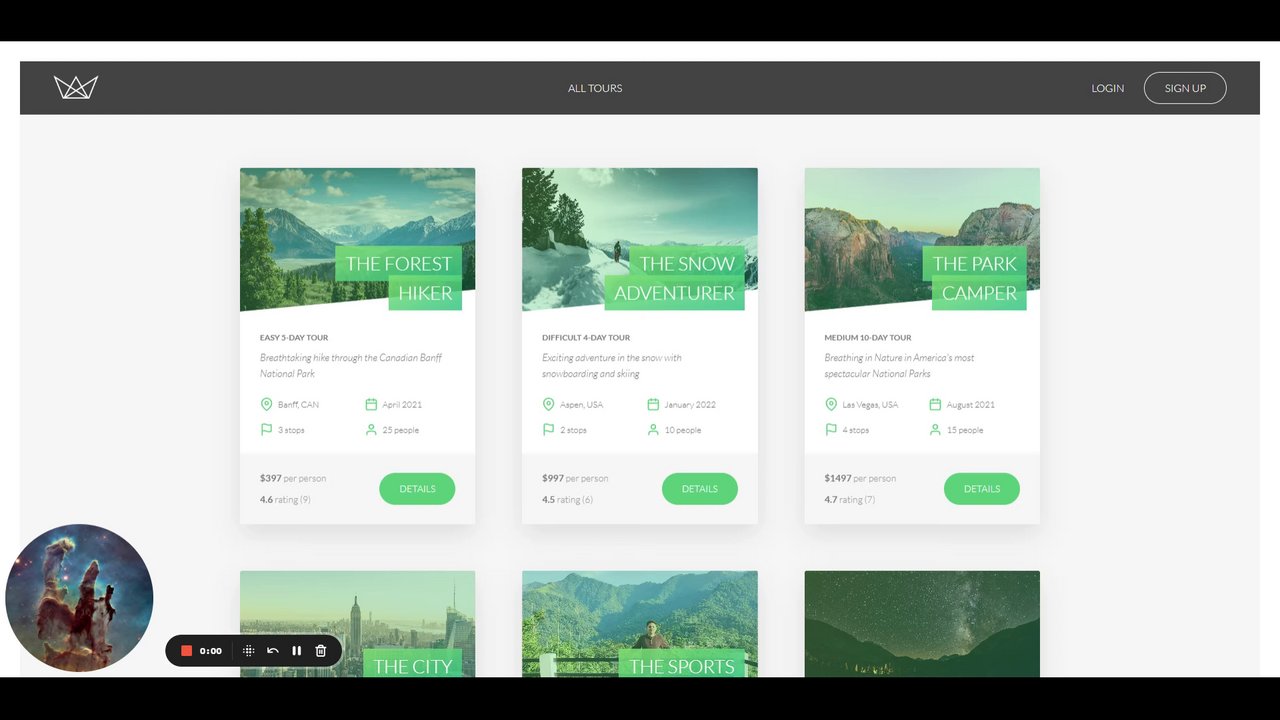1280x720 pixels.
Task: Click the calendar icon beside January 2022
Action: pos(653,404)
